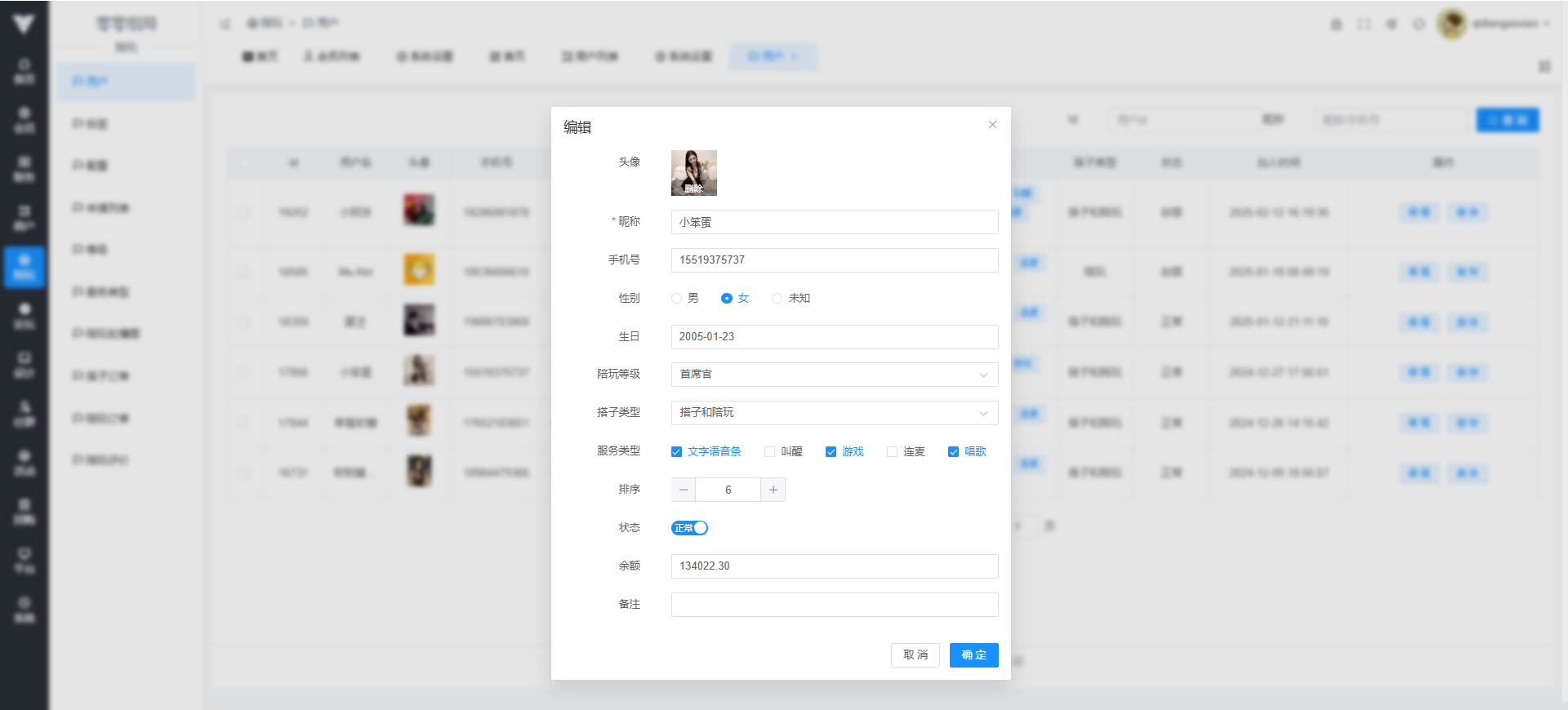Click 删除 on the avatar thumbnail
The image size is (1568, 710).
(693, 189)
